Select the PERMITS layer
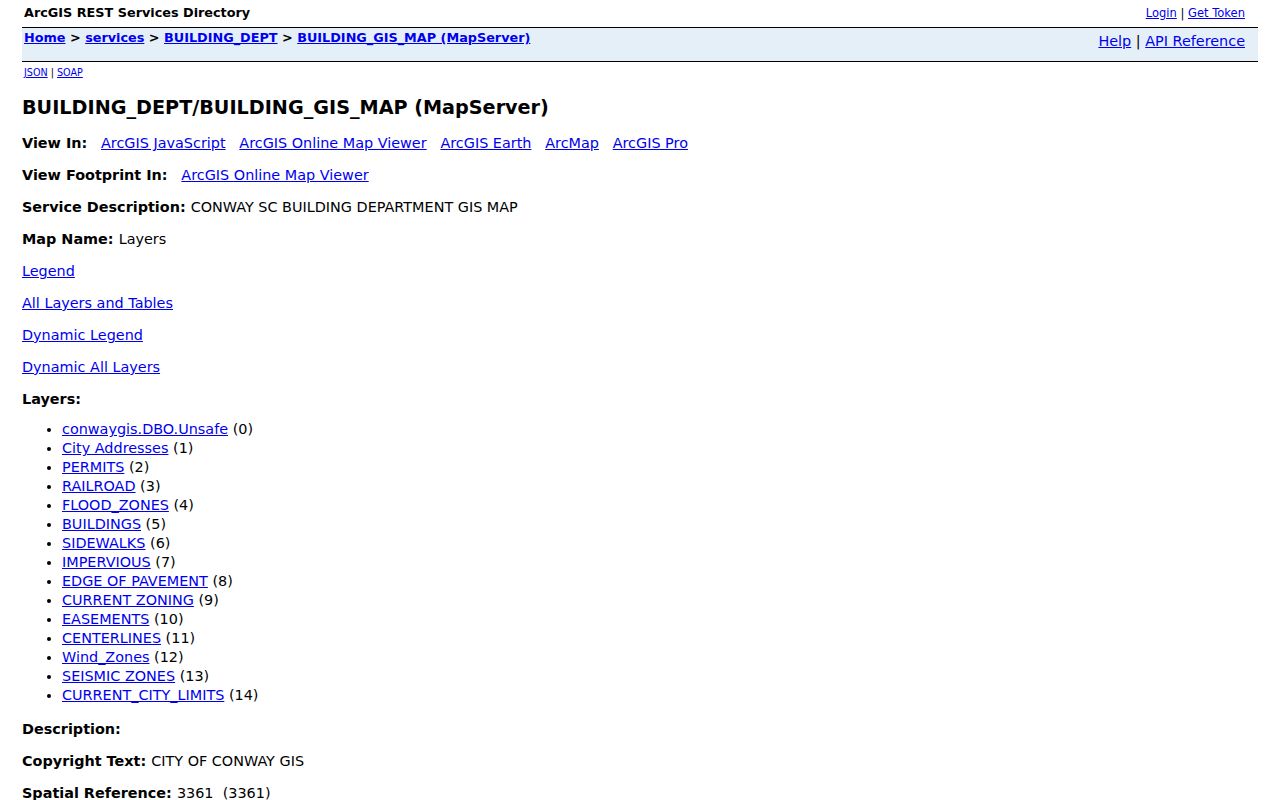This screenshot has height=800, width=1280. coord(93,467)
